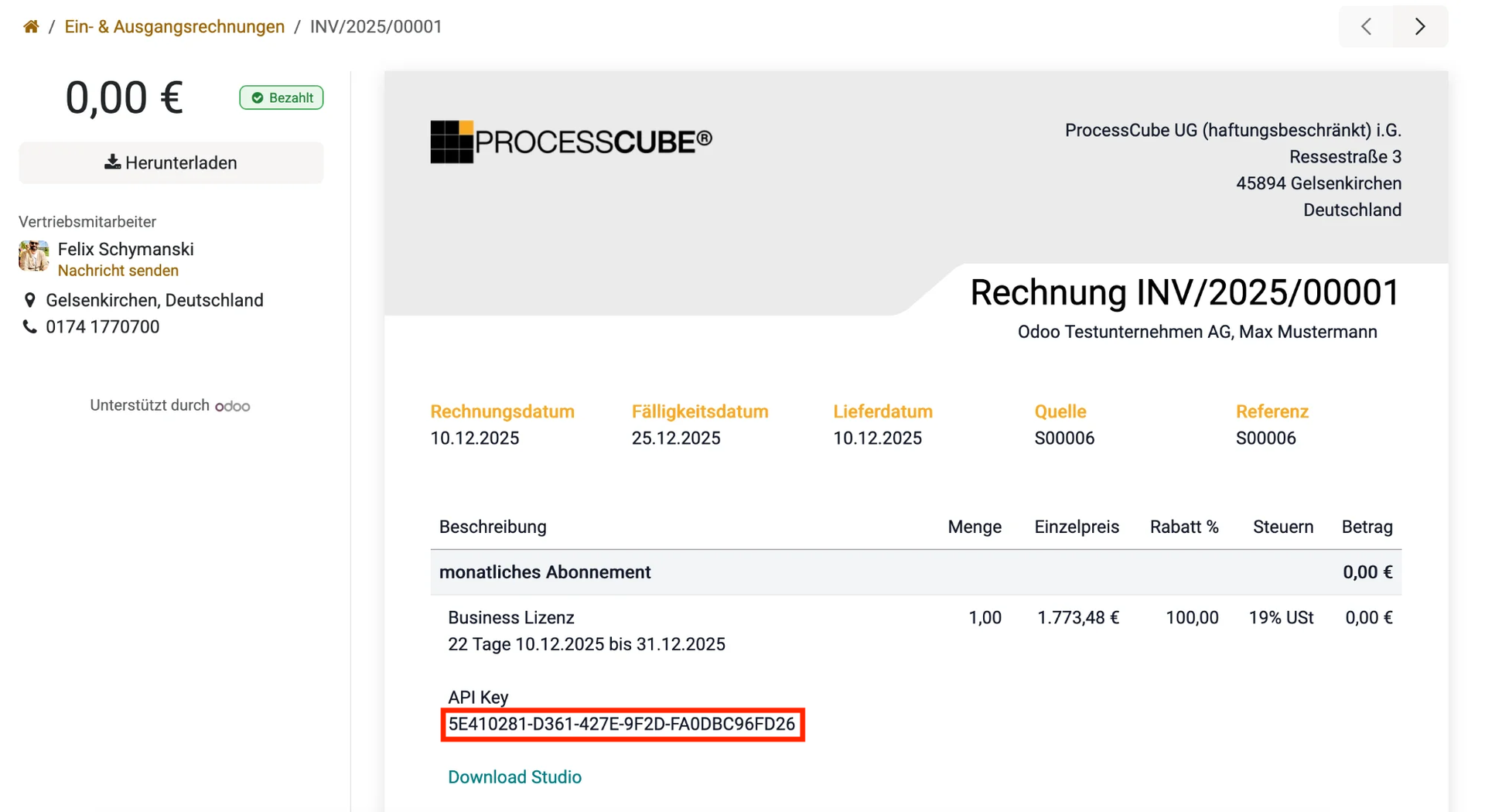Go to home via house icon

(31, 27)
